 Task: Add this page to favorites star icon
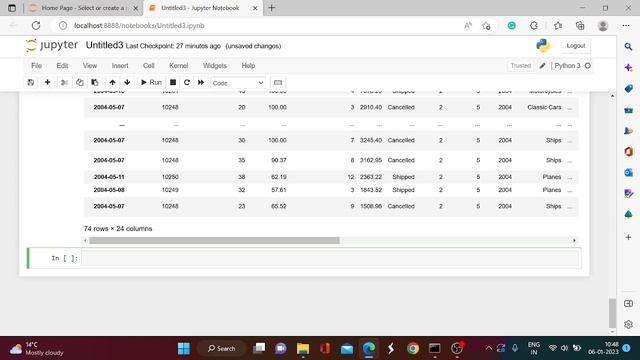[486, 26]
